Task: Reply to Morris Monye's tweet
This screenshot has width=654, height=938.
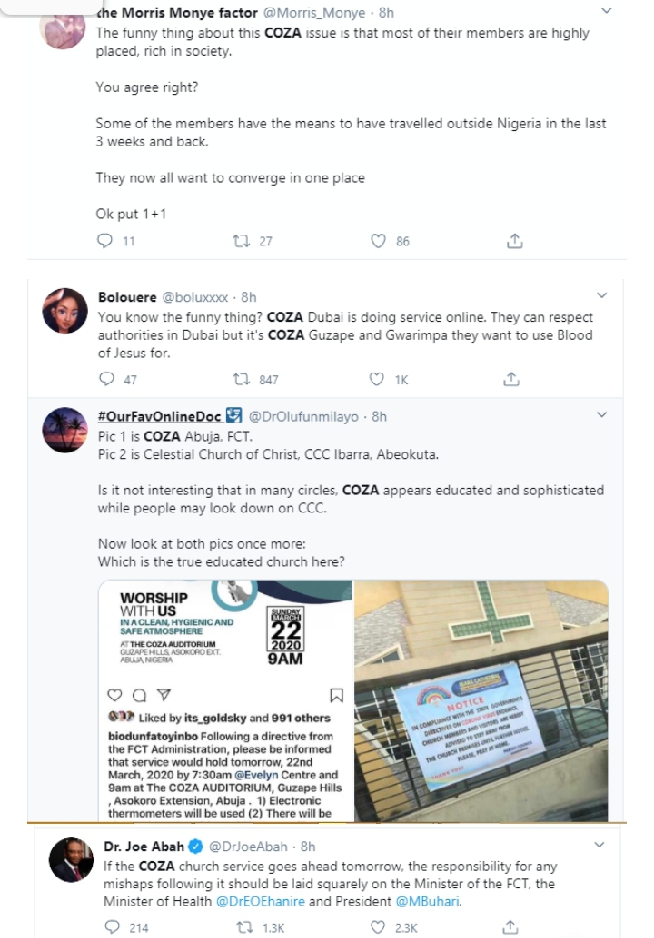Action: pos(105,240)
